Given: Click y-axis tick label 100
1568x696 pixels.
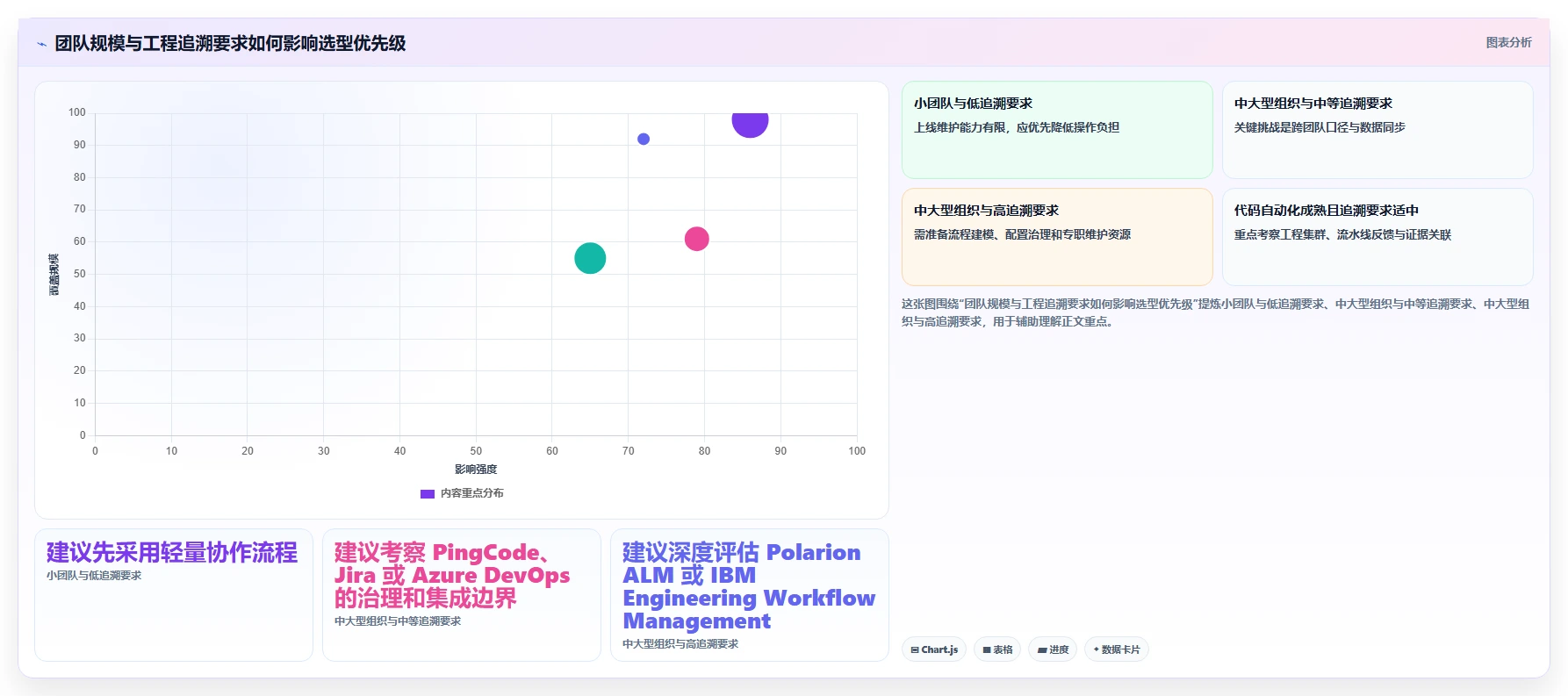Looking at the screenshot, I should tap(77, 112).
